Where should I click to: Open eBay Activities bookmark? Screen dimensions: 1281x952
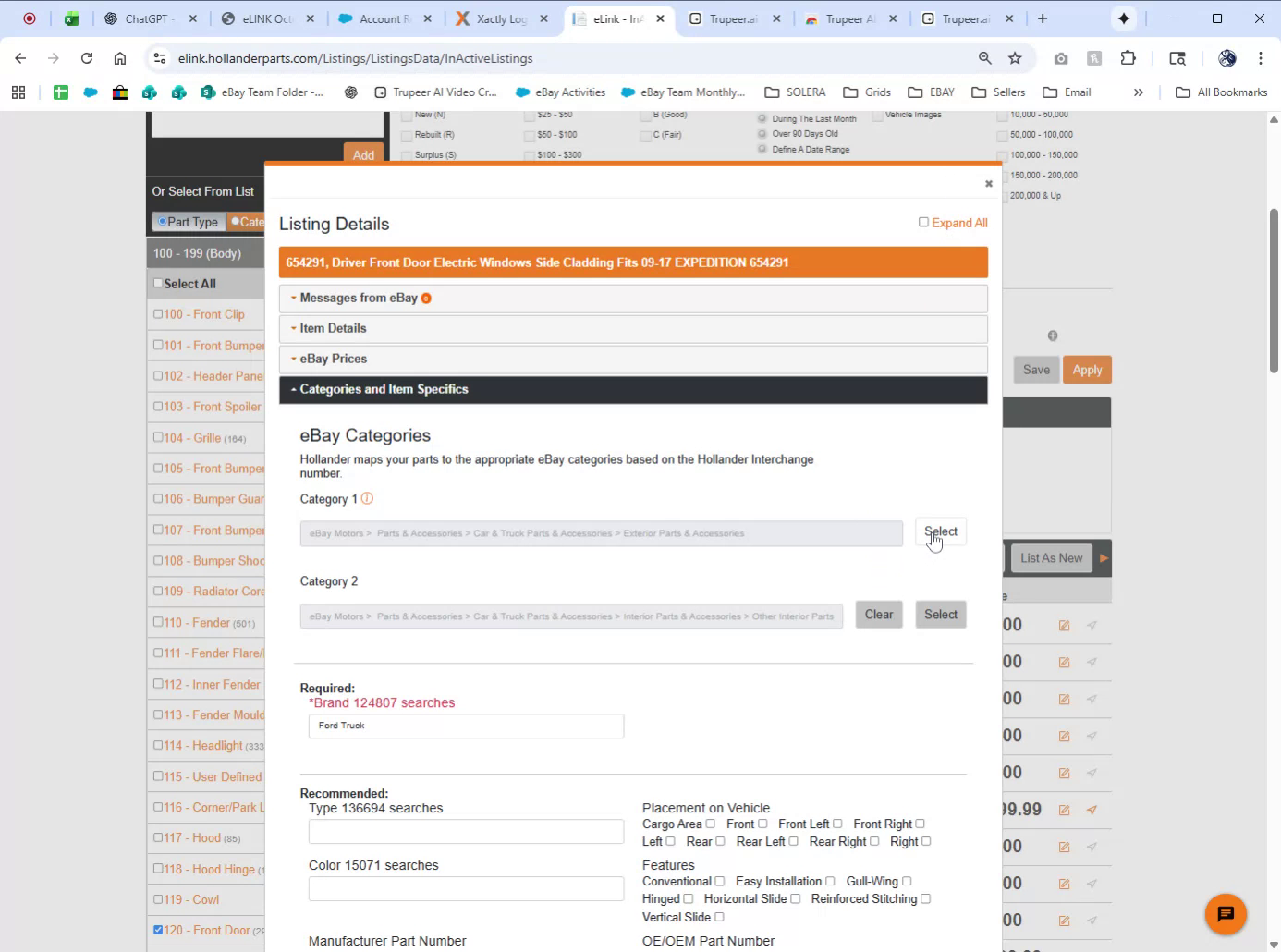tap(561, 92)
